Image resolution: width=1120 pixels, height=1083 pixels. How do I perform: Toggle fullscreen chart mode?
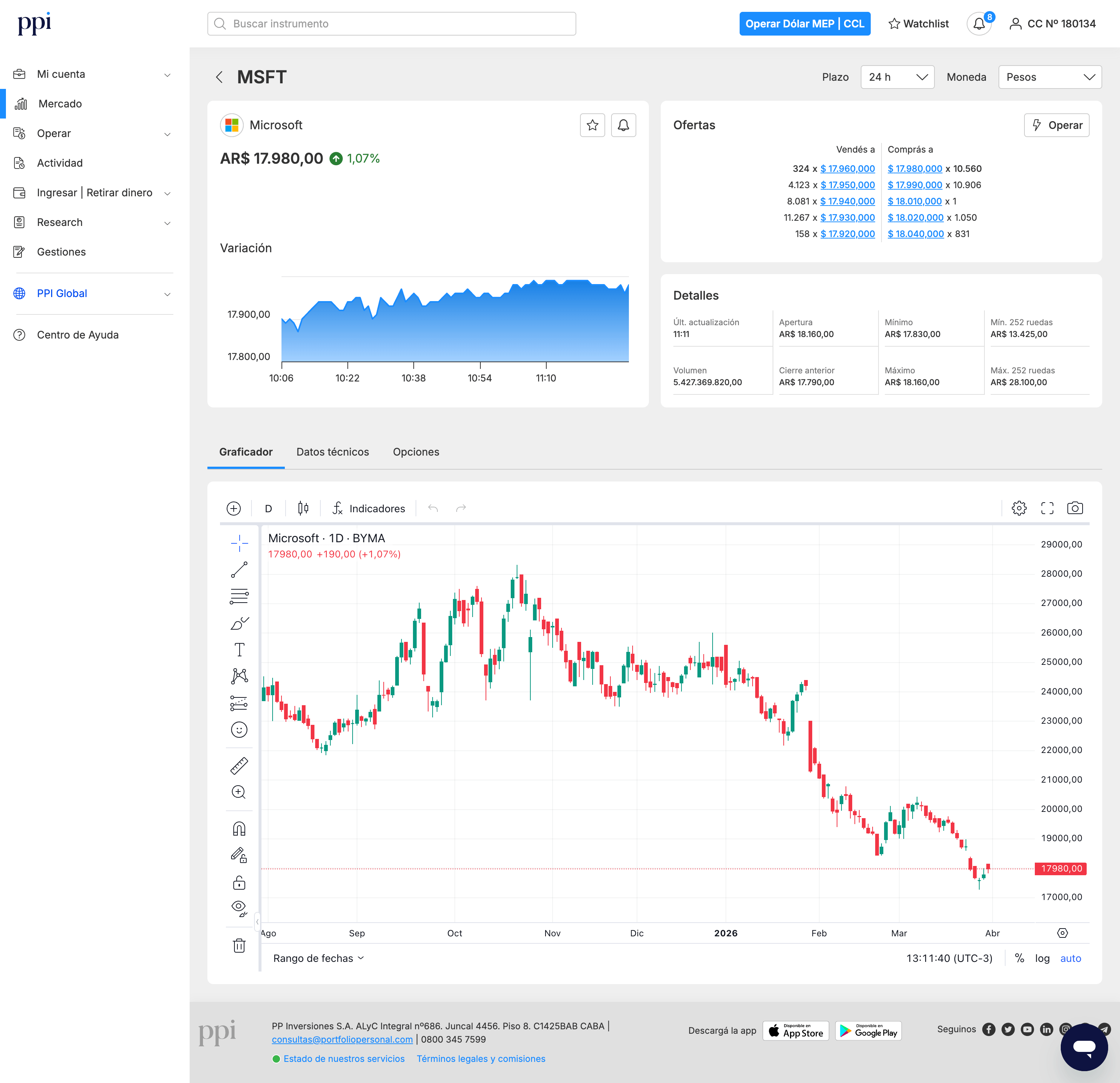(1047, 508)
